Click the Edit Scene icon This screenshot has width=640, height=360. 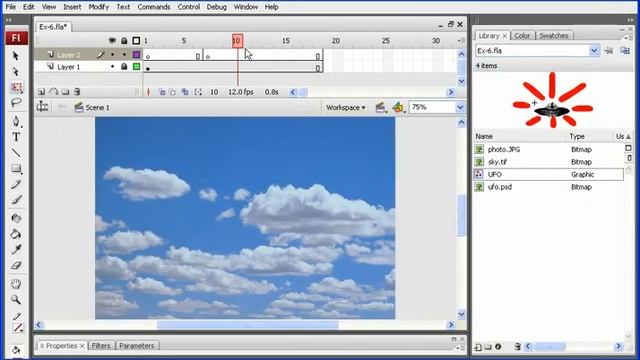coord(380,107)
